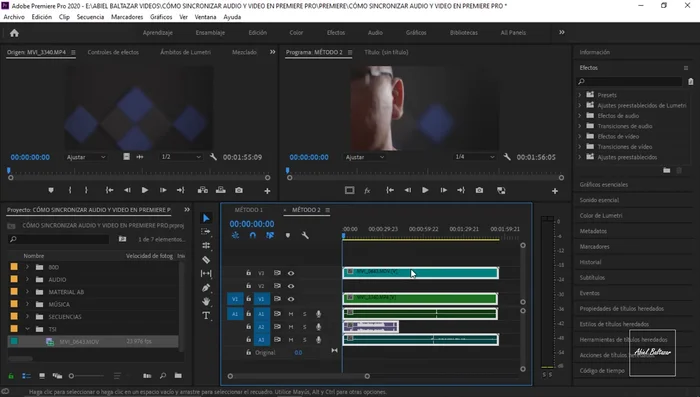
Task: Expand the AUDIO bin
Action: [27, 280]
